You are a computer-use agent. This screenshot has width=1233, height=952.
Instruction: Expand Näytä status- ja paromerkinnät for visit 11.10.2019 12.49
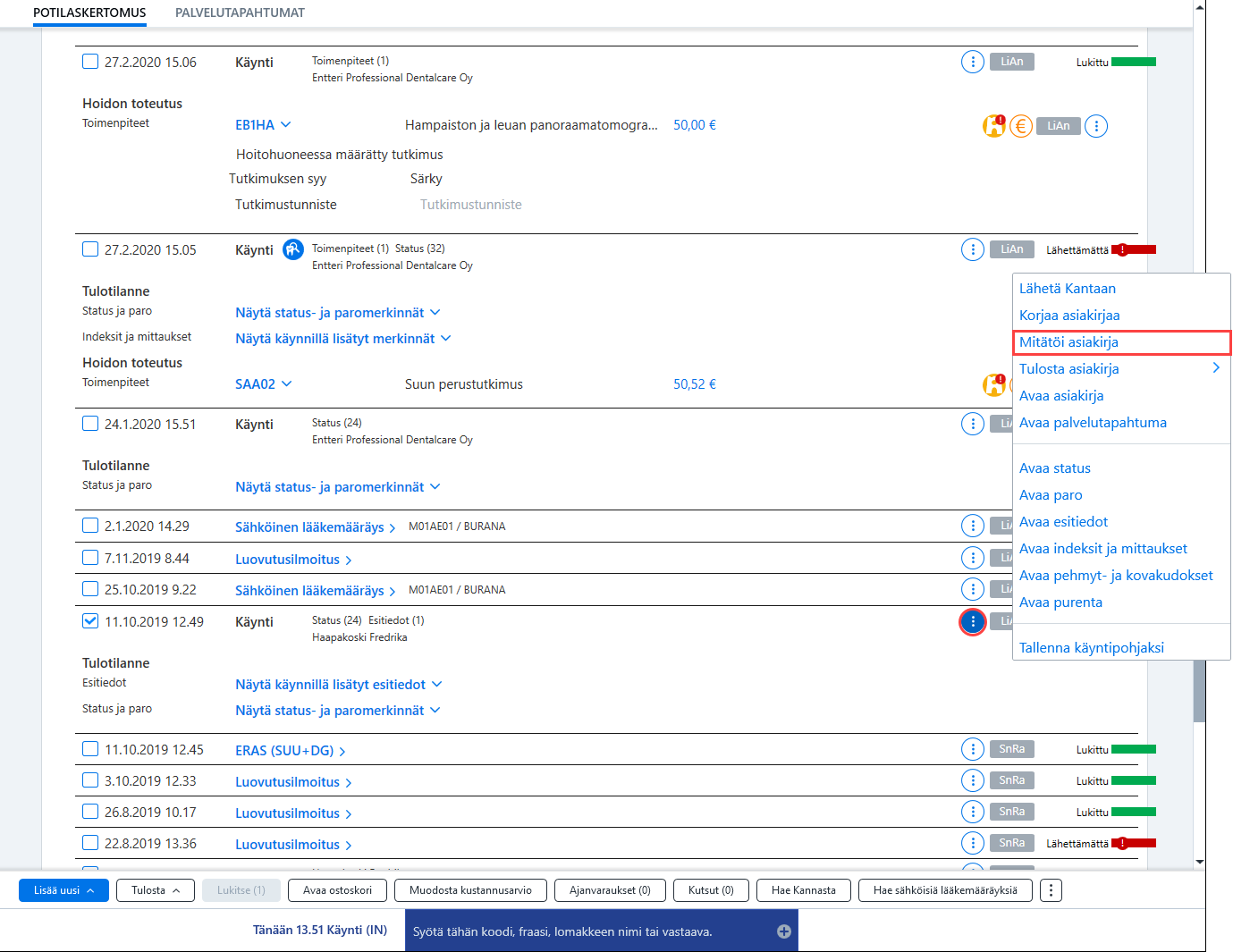coord(338,711)
